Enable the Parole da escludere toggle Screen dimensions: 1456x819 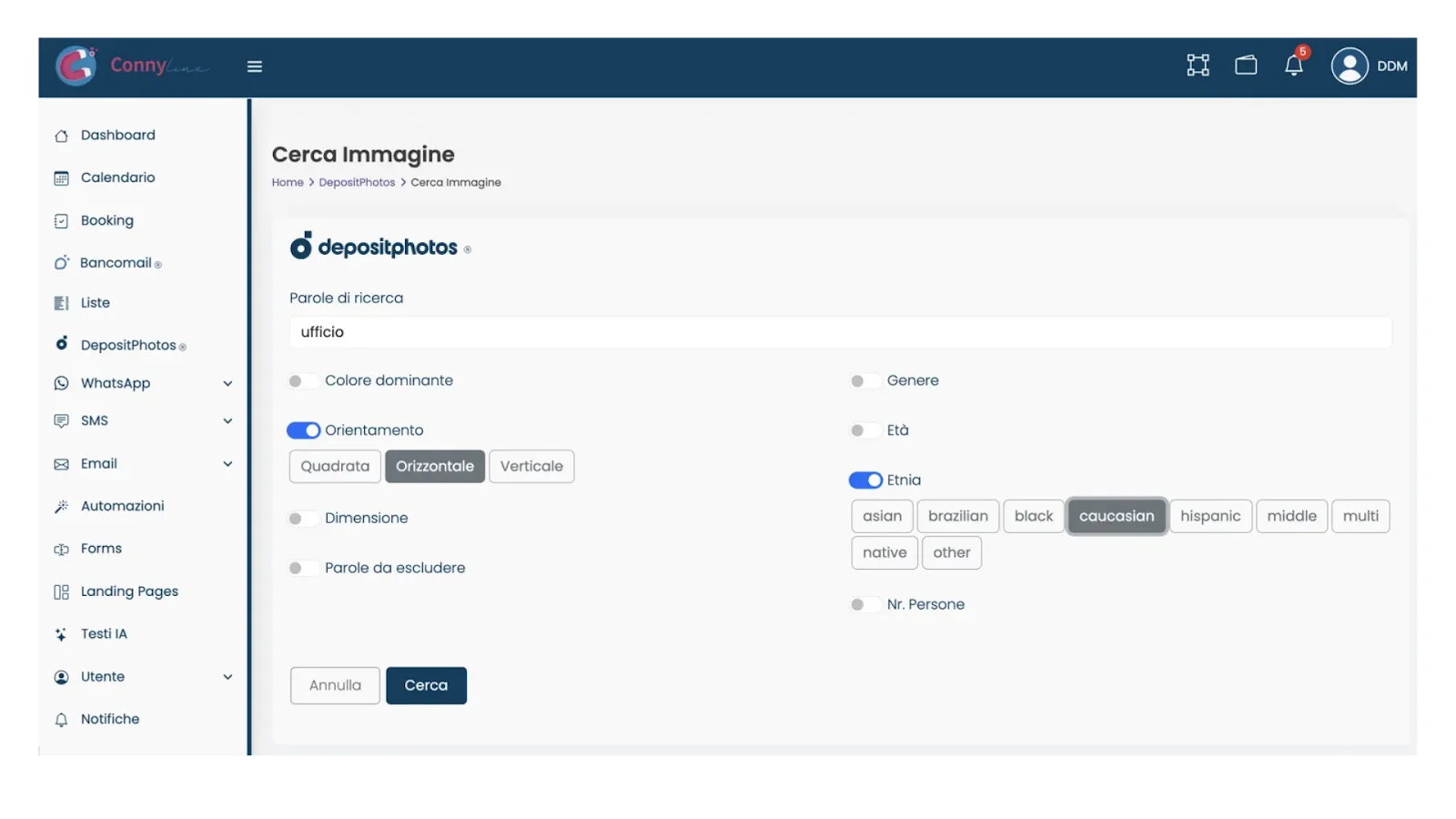pyautogui.click(x=303, y=568)
